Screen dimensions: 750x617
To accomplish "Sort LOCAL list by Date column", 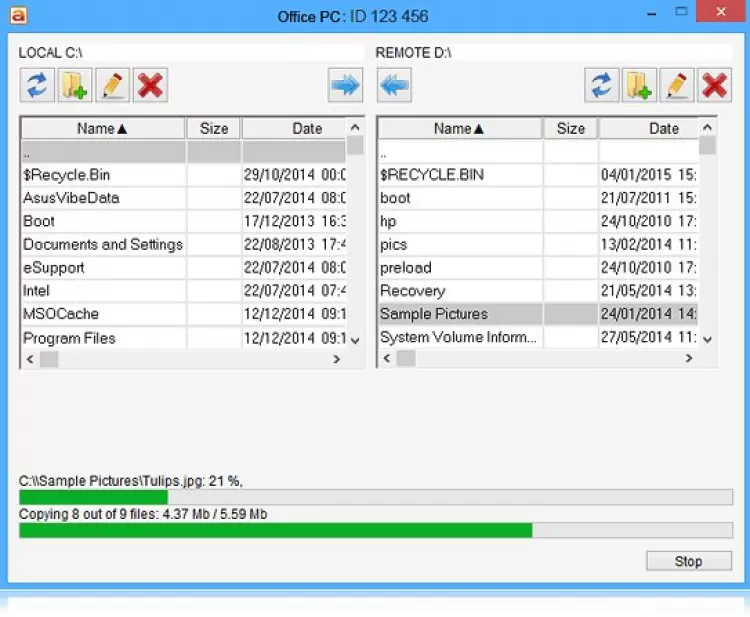I will 294,128.
